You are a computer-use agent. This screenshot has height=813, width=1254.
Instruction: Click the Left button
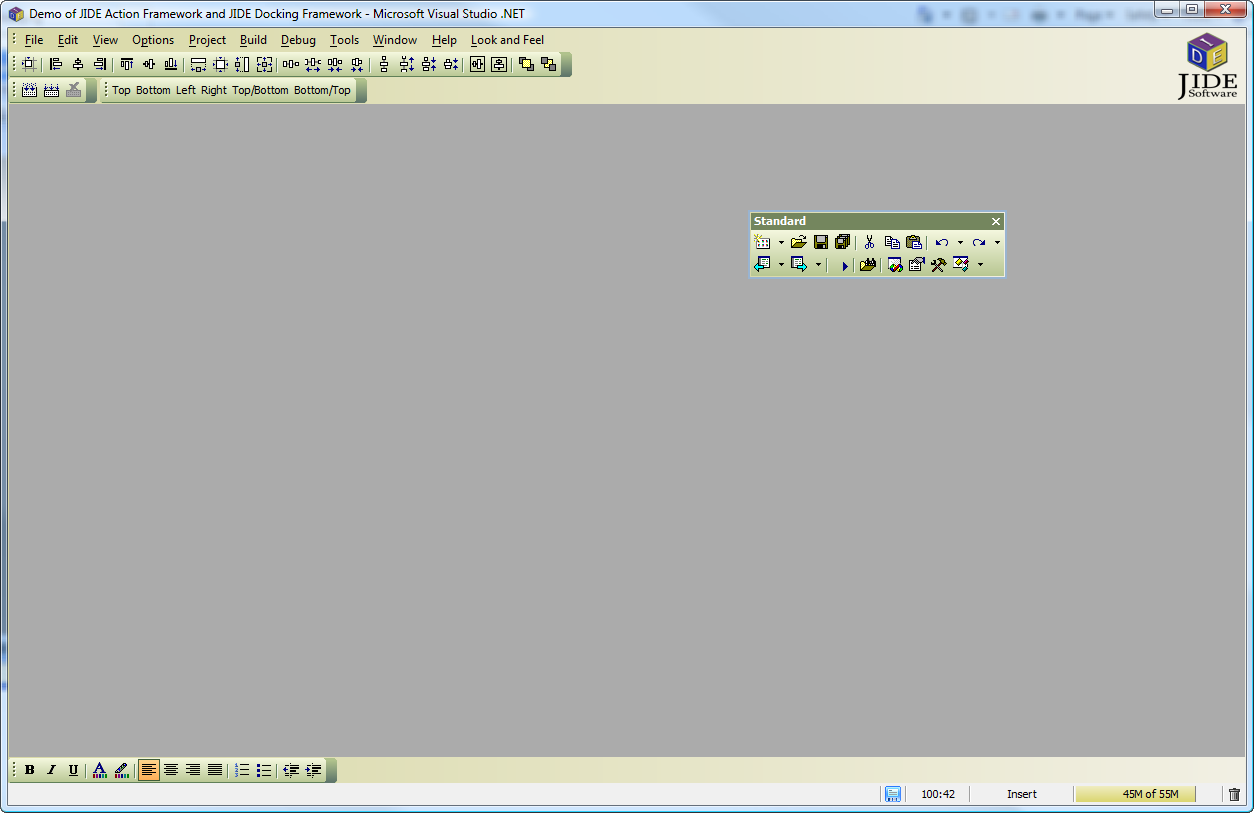pyautogui.click(x=186, y=90)
